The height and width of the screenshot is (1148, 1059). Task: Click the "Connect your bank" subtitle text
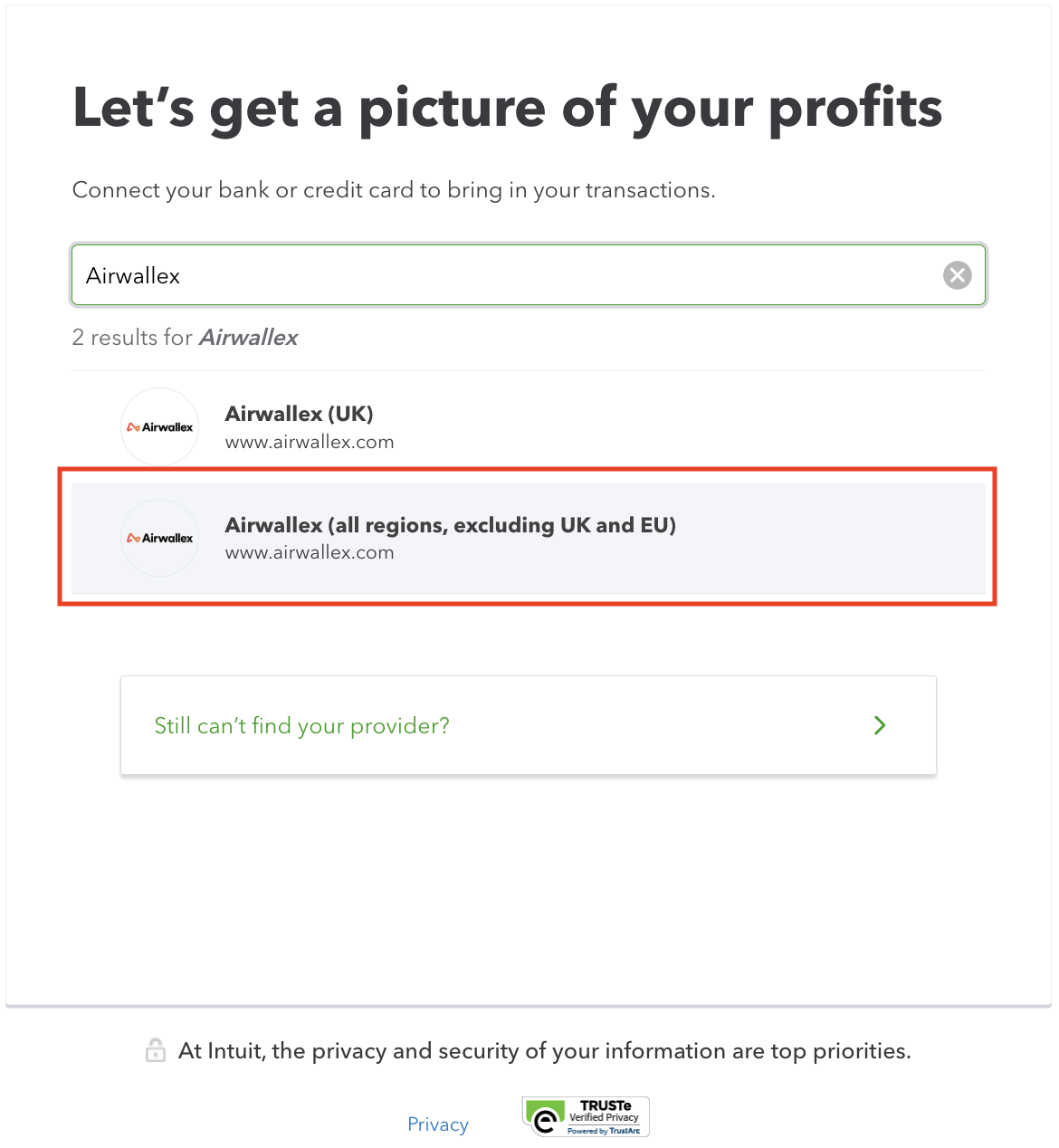[x=394, y=190]
